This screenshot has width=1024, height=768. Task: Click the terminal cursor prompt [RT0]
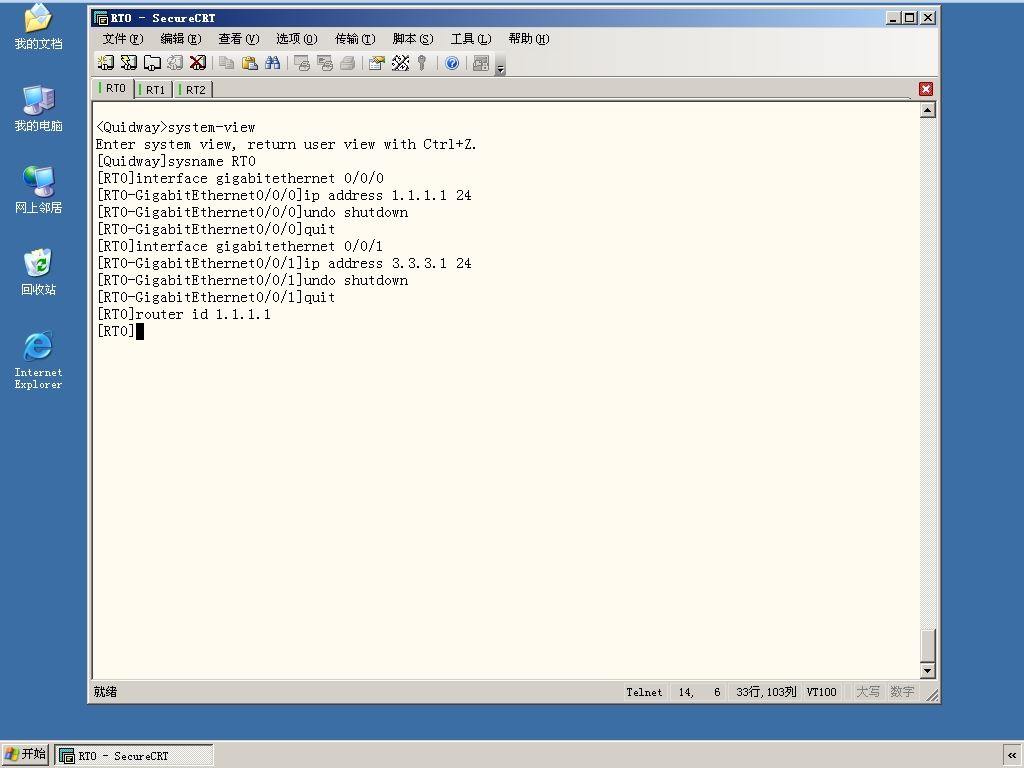pyautogui.click(x=120, y=331)
